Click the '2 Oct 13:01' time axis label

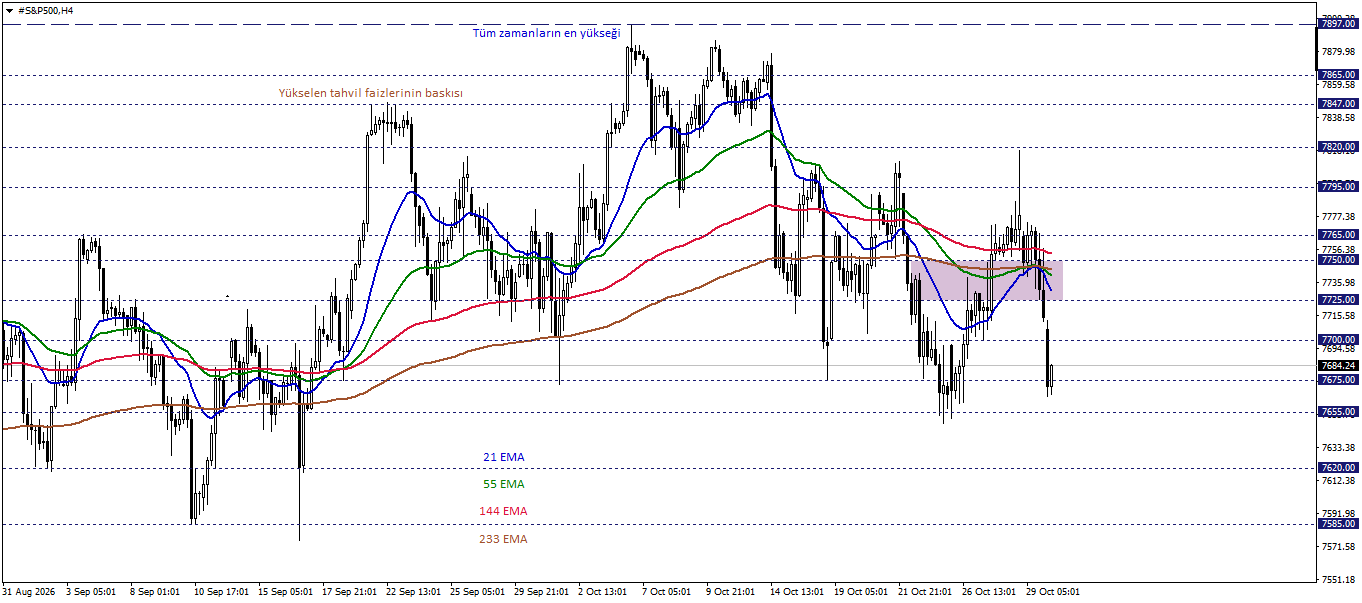pos(603,591)
